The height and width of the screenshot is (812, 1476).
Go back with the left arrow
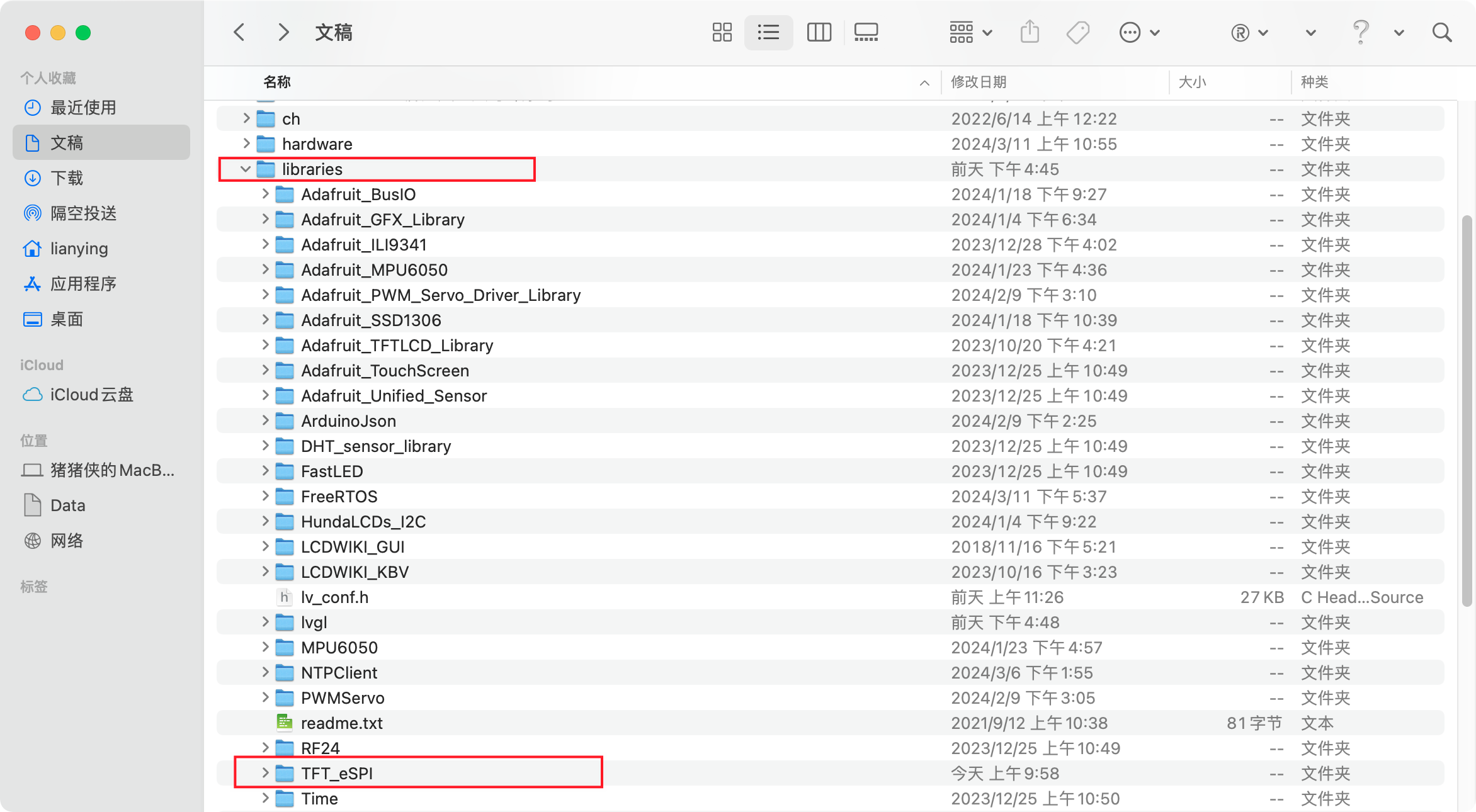tap(239, 32)
